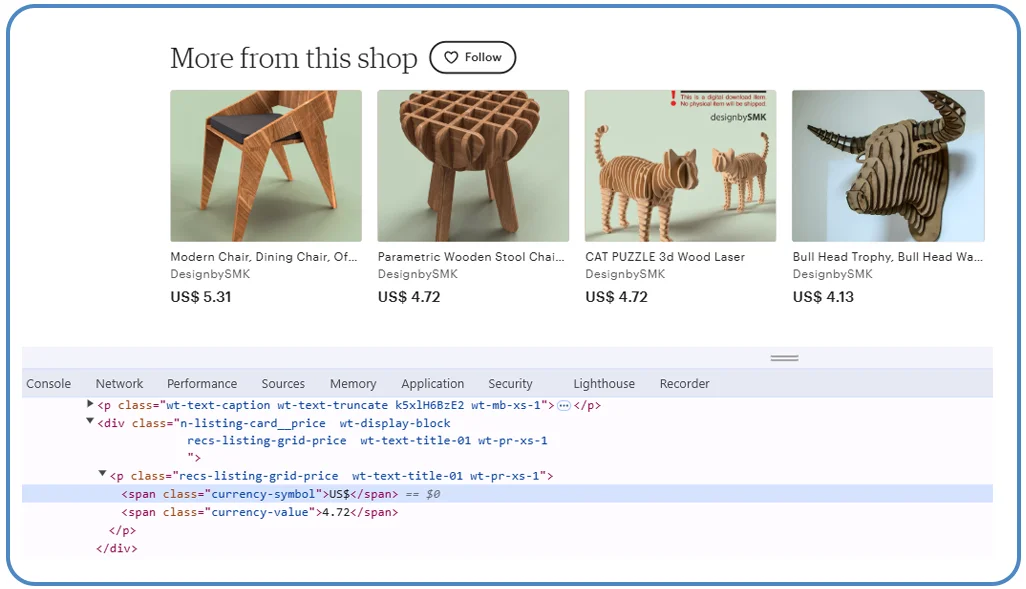Viewport: 1026px width, 589px height.
Task: Open the Application panel
Action: coord(432,383)
